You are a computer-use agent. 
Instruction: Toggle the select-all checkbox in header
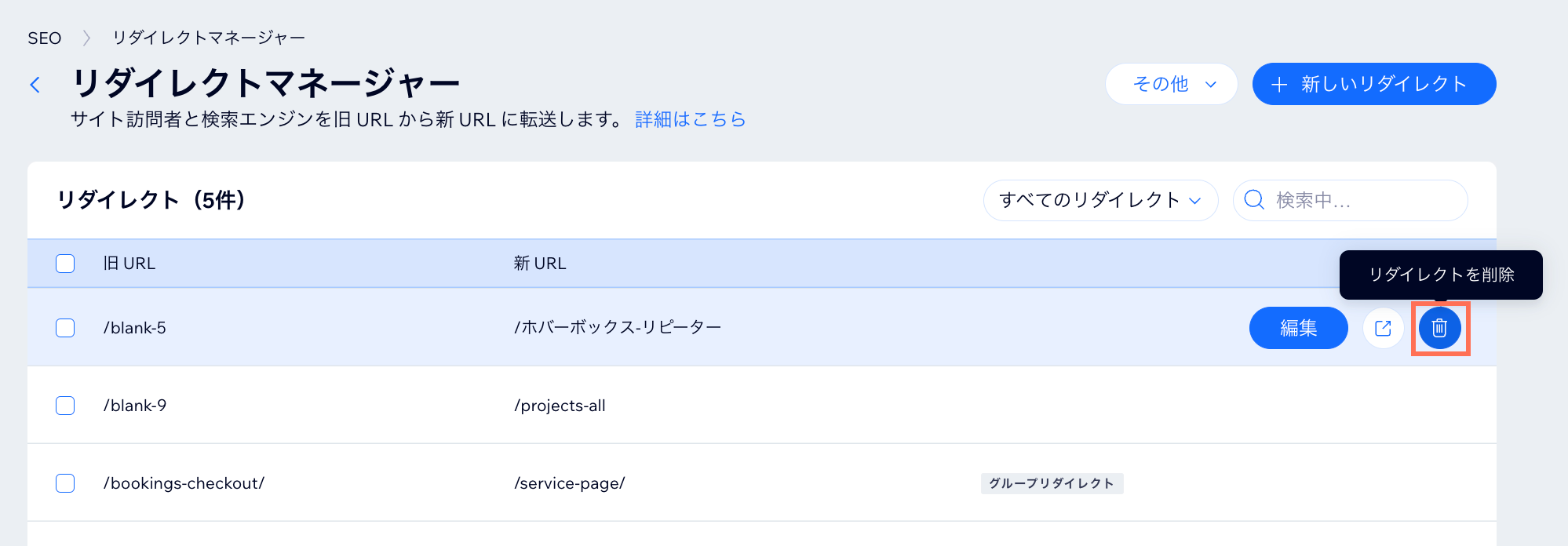pos(65,264)
